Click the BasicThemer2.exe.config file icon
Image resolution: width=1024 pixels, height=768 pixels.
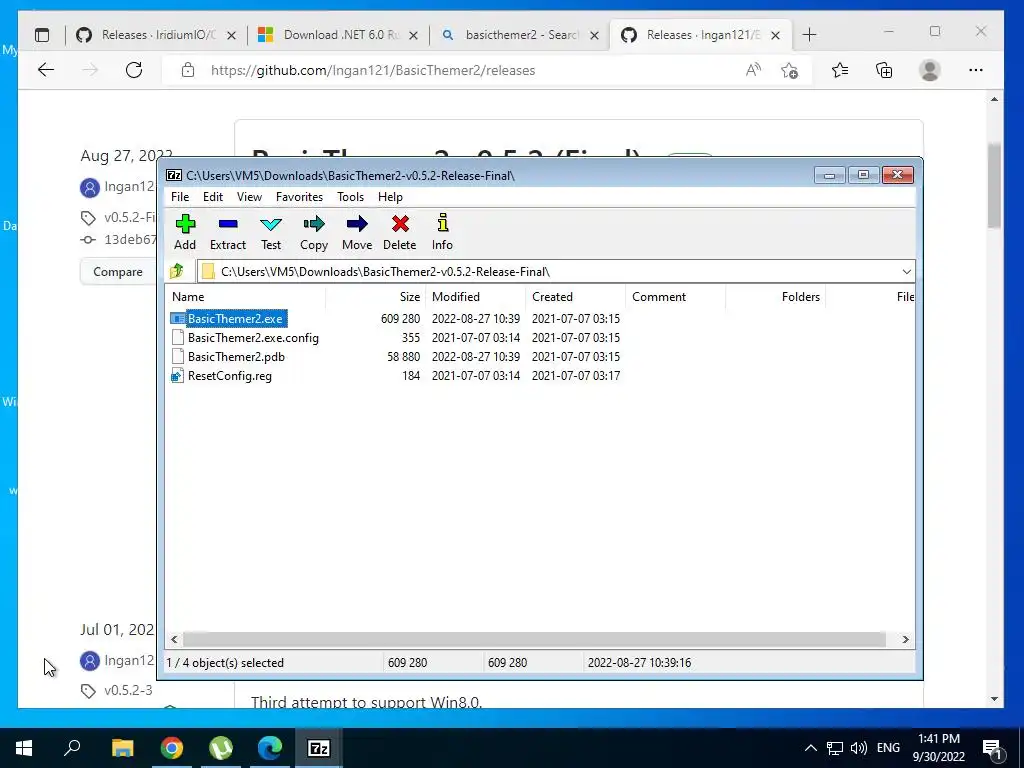tap(177, 338)
